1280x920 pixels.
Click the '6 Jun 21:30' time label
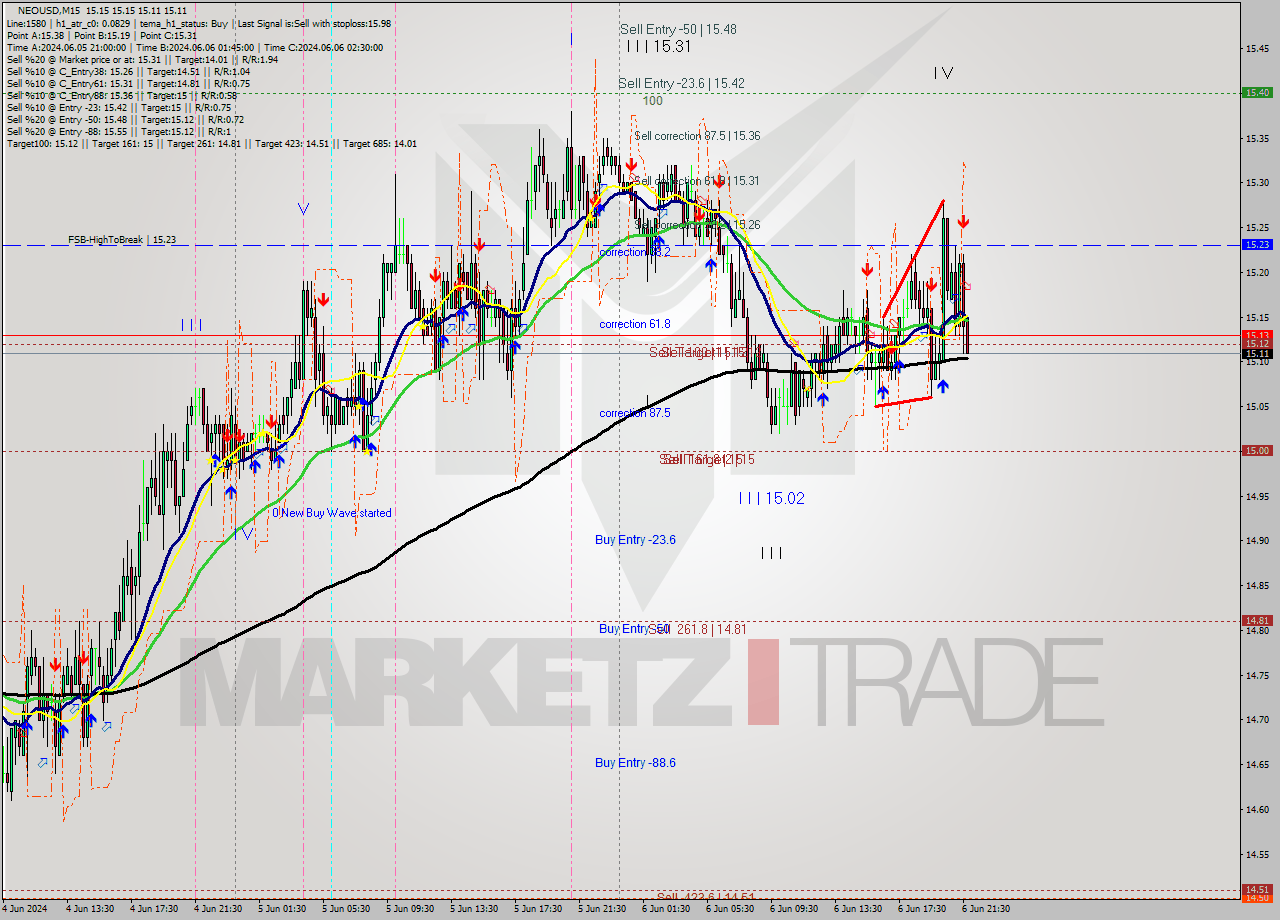pos(985,909)
